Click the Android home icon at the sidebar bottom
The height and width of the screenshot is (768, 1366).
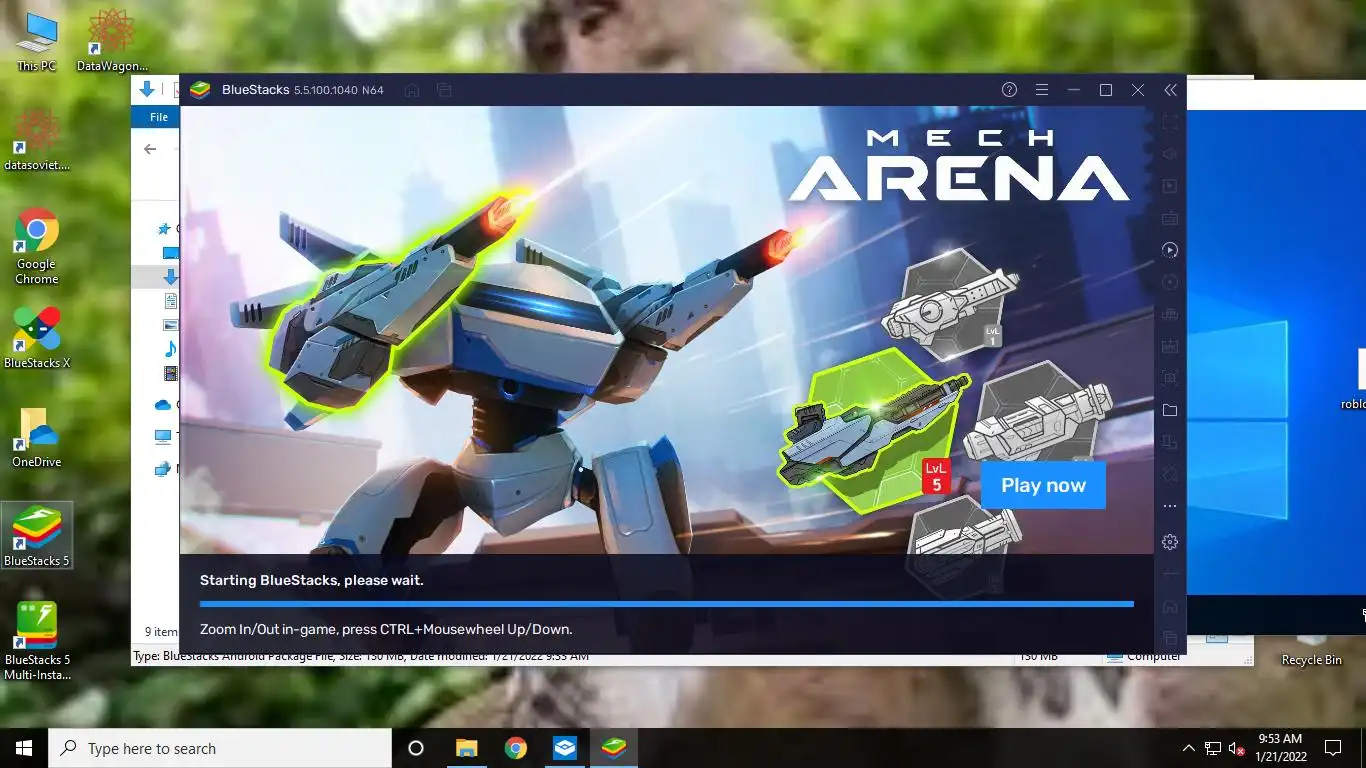pos(1170,606)
